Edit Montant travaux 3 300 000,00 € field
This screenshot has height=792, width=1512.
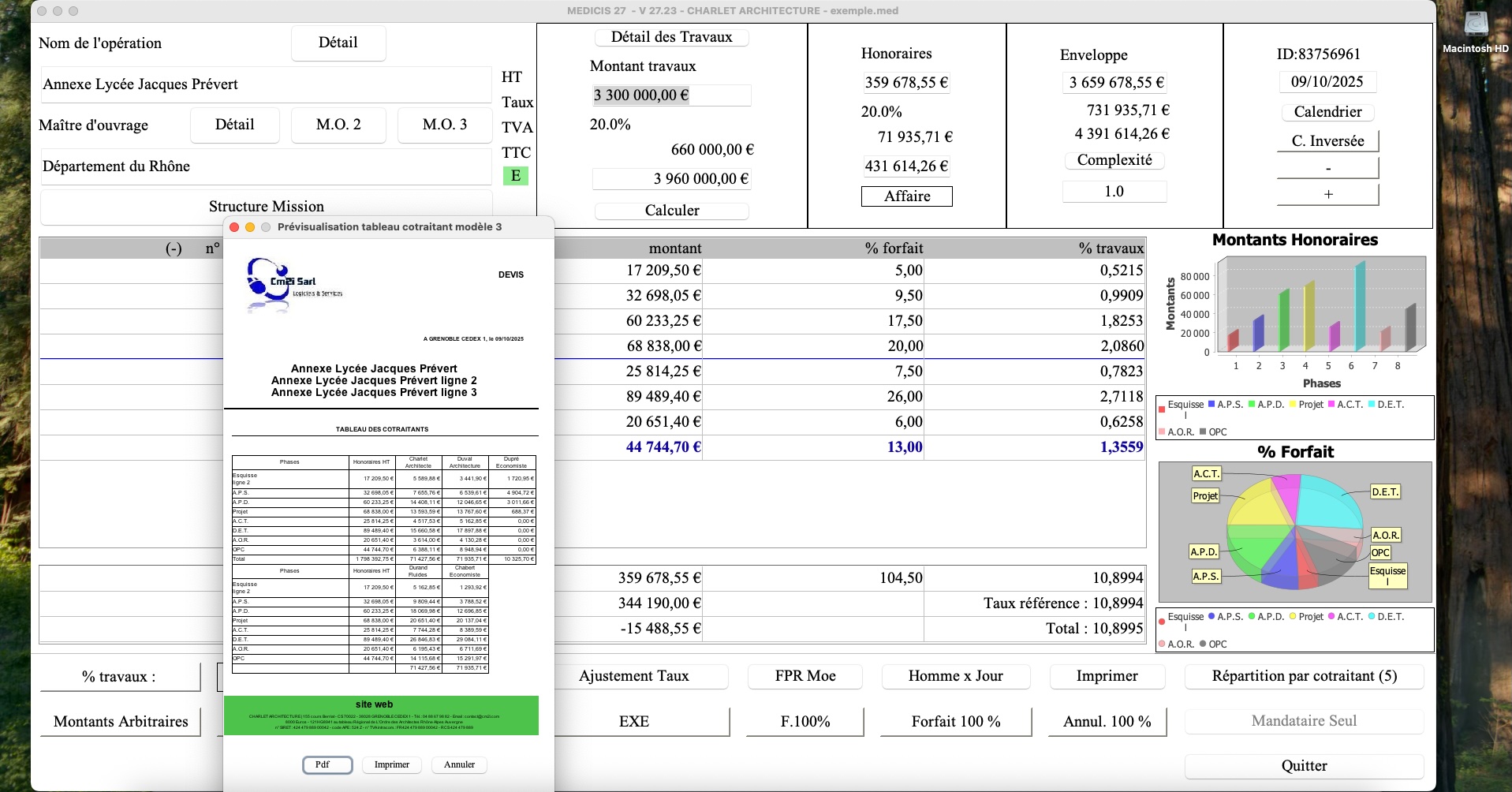(x=671, y=95)
